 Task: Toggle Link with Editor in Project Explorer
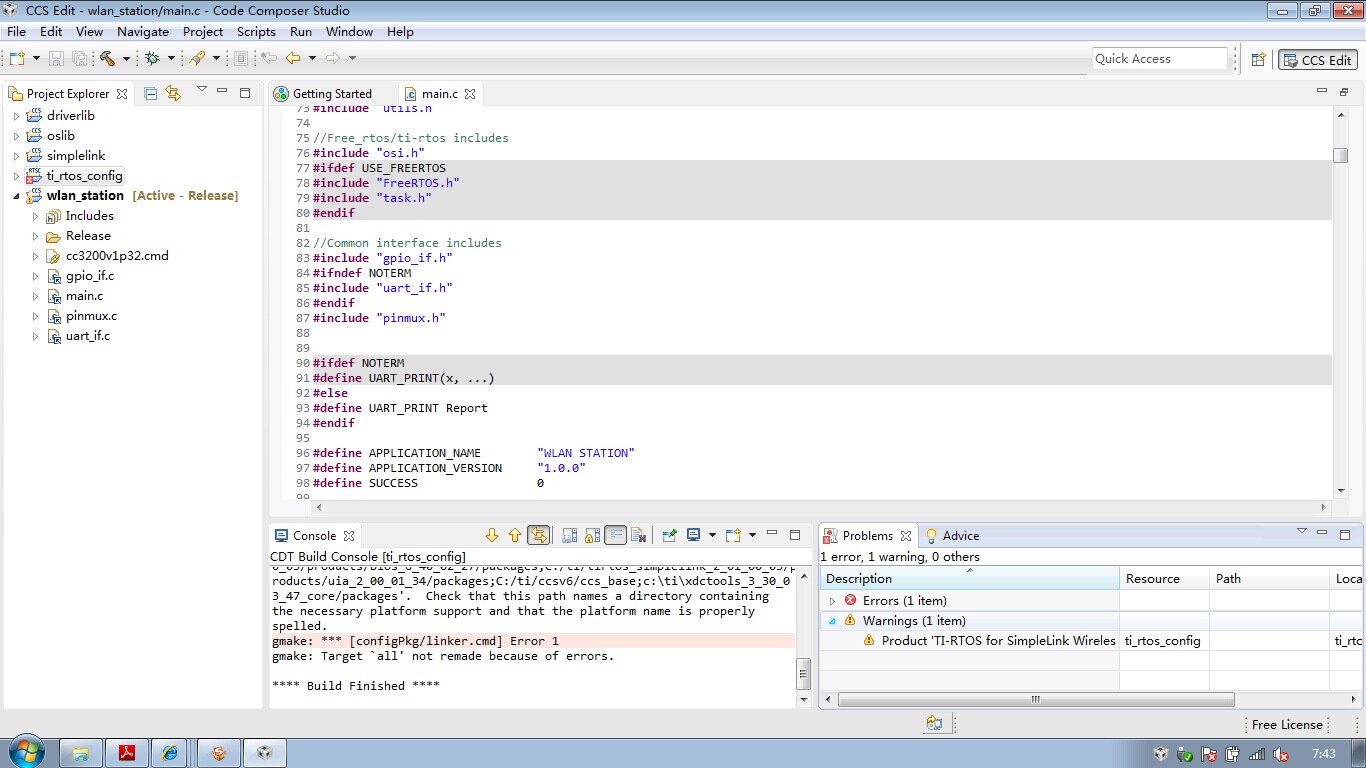pos(173,93)
